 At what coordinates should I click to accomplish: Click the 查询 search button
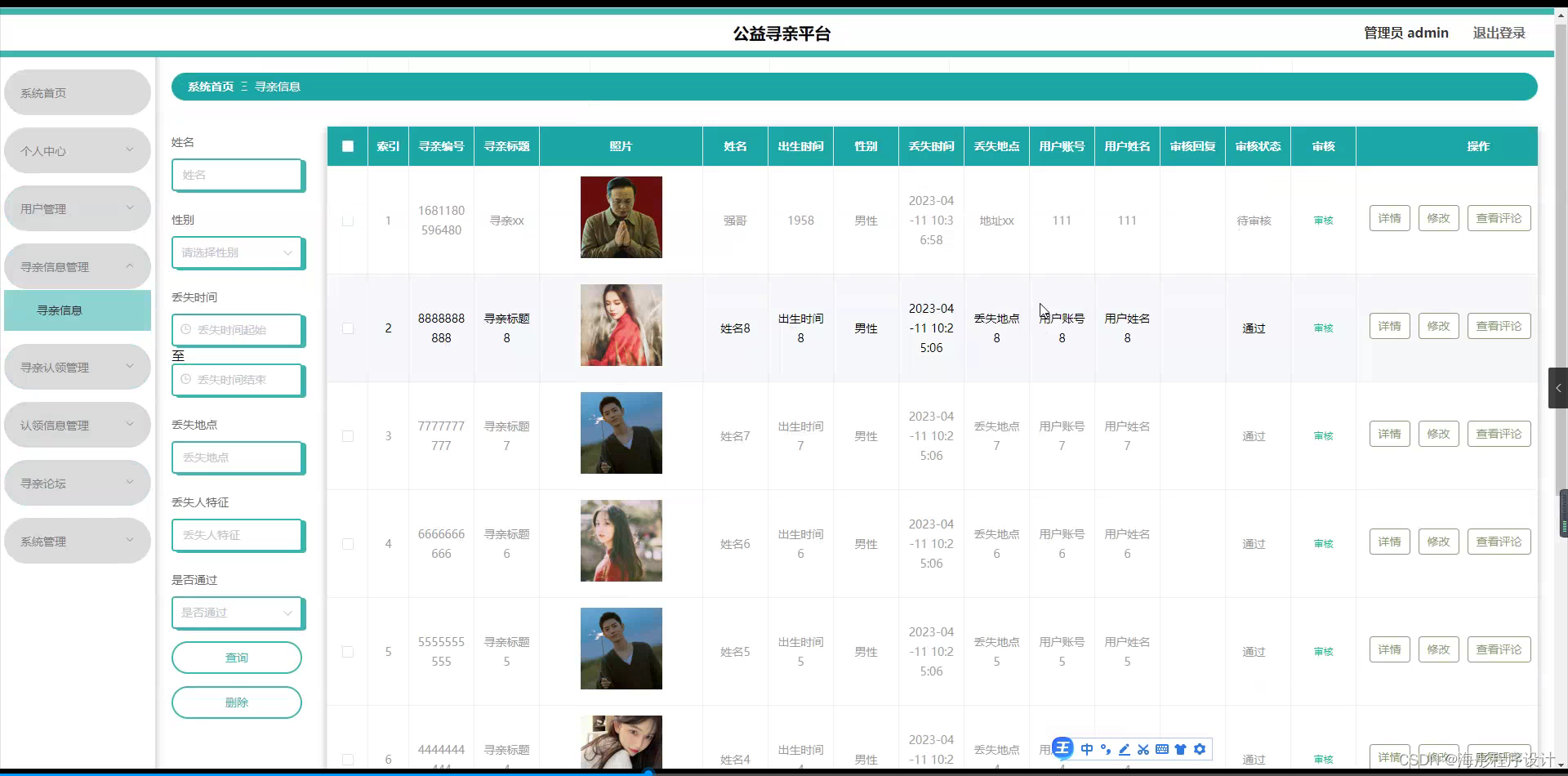click(x=236, y=657)
